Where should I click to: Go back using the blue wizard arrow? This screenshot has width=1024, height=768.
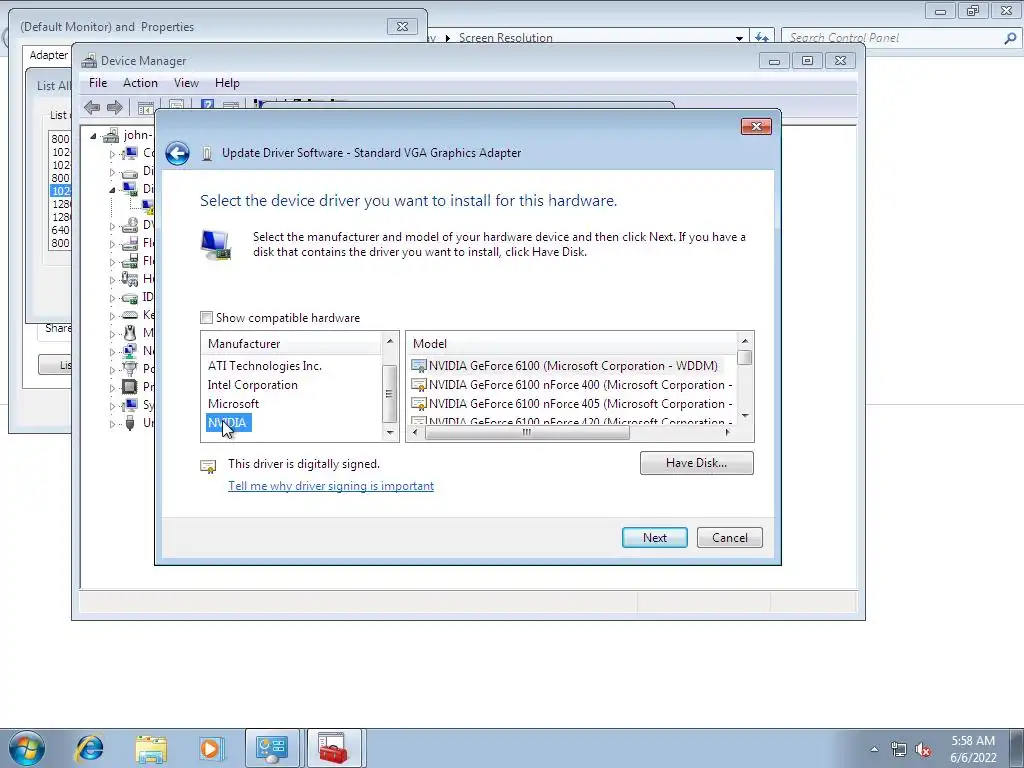177,153
